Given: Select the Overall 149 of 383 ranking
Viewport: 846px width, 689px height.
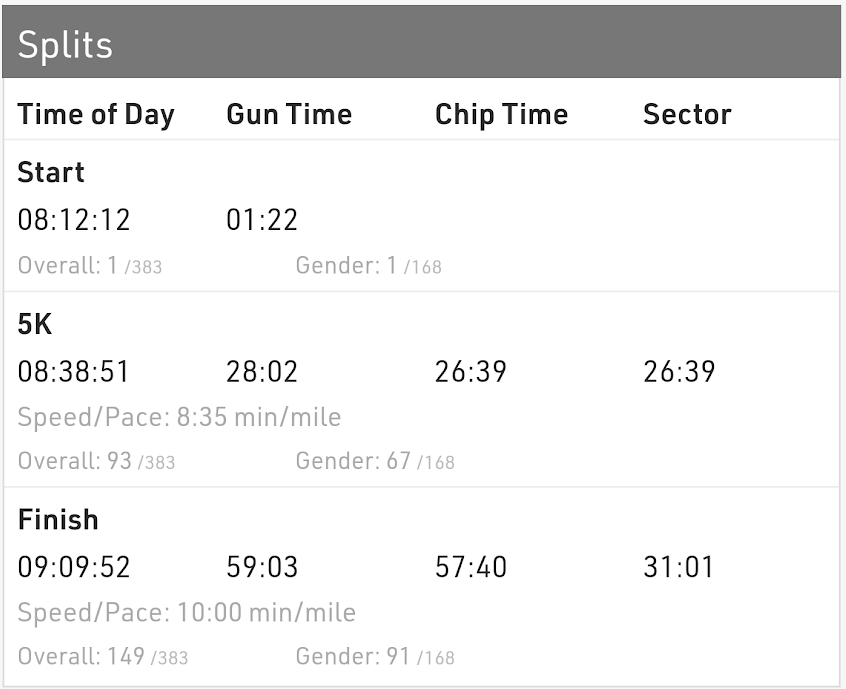Looking at the screenshot, I should (x=103, y=657).
